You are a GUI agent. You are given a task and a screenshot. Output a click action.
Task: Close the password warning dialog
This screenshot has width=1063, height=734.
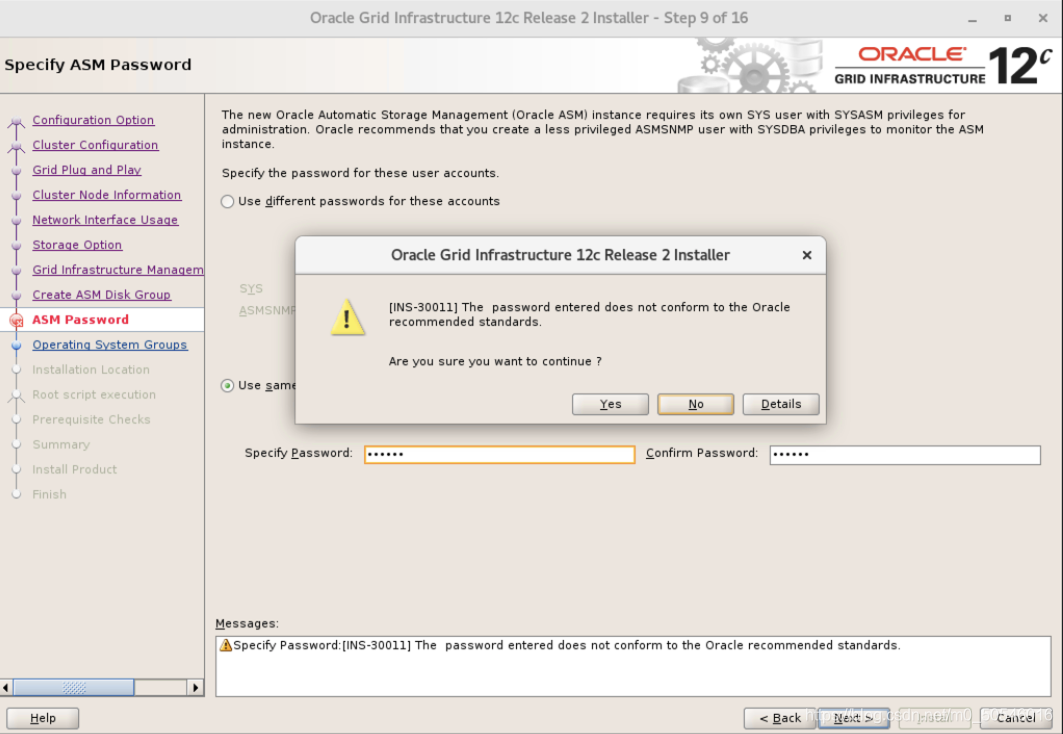807,255
